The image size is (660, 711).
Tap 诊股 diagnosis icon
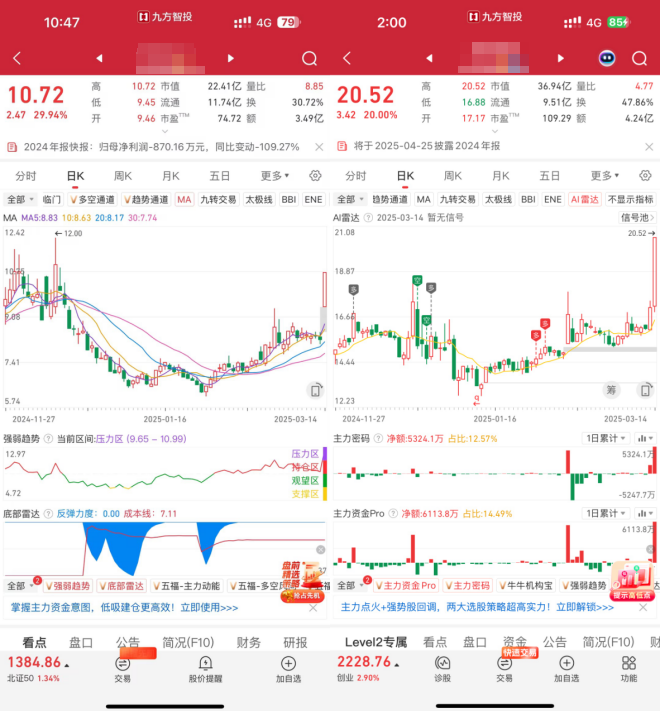(442, 669)
